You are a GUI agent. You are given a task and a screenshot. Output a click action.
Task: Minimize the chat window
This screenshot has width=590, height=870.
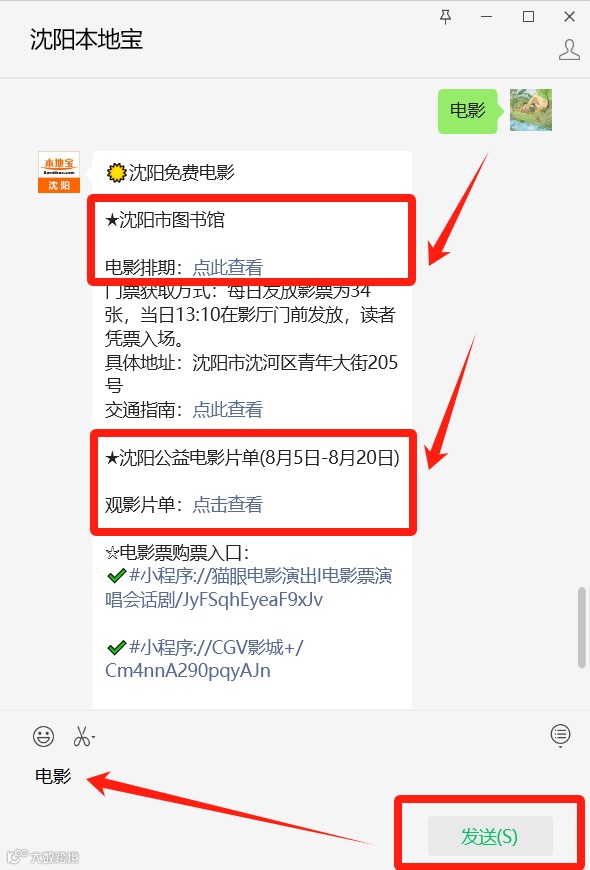[x=487, y=17]
